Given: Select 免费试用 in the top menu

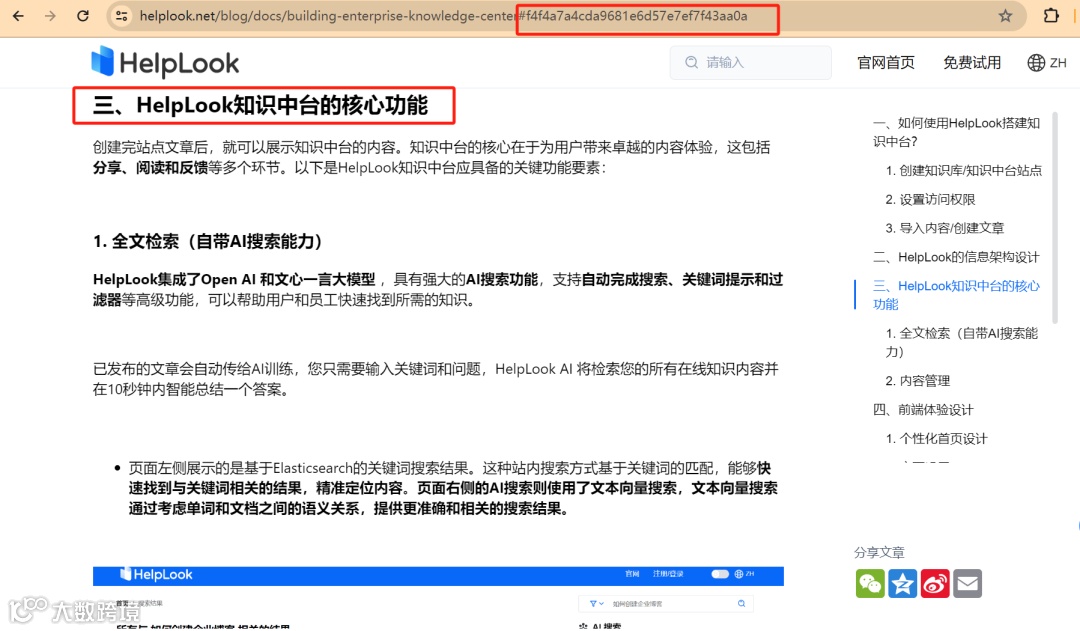Looking at the screenshot, I should 971,62.
